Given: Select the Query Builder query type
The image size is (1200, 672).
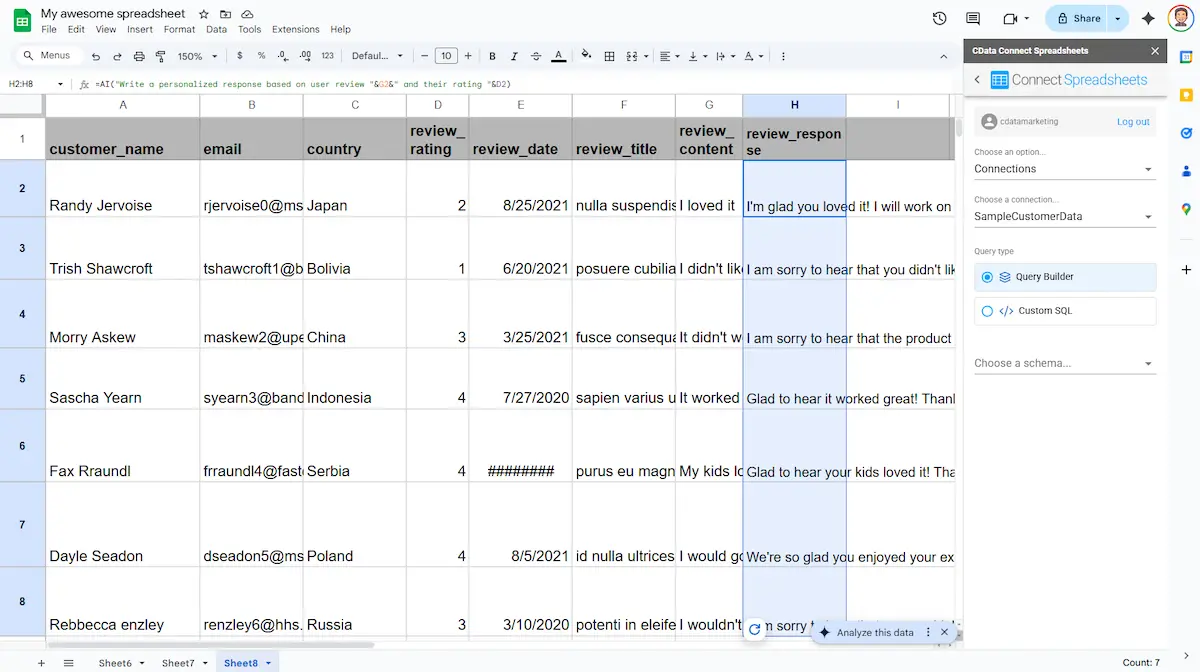Looking at the screenshot, I should click(x=1065, y=277).
